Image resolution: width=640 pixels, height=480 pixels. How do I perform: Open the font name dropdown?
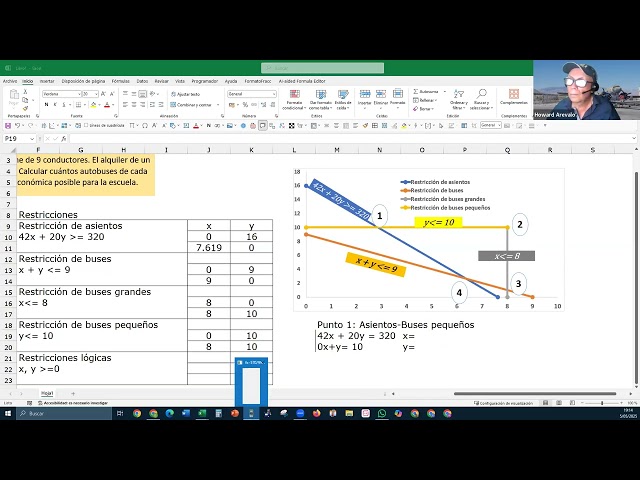79,94
